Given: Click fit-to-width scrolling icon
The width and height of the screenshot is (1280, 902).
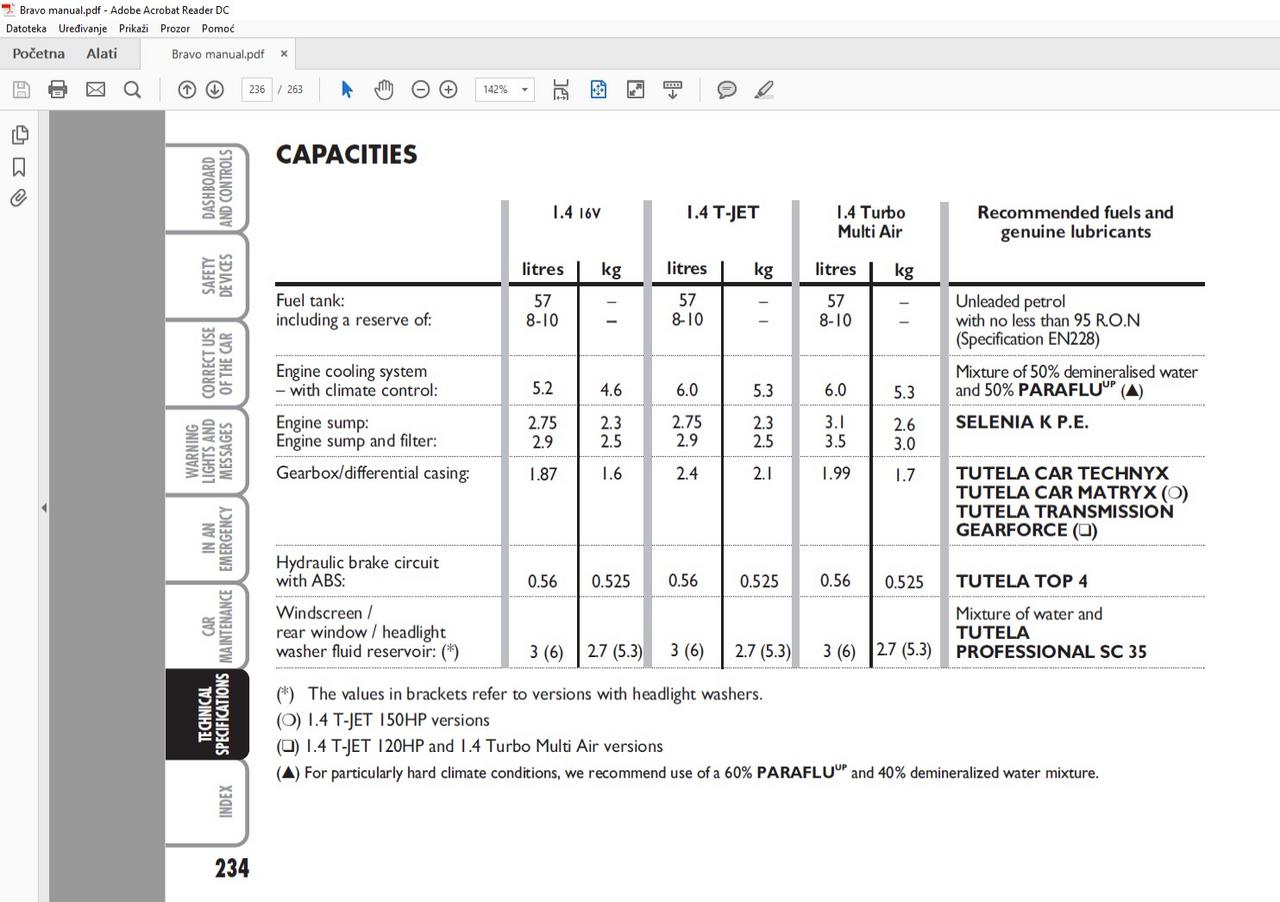Looking at the screenshot, I should pyautogui.click(x=561, y=89).
